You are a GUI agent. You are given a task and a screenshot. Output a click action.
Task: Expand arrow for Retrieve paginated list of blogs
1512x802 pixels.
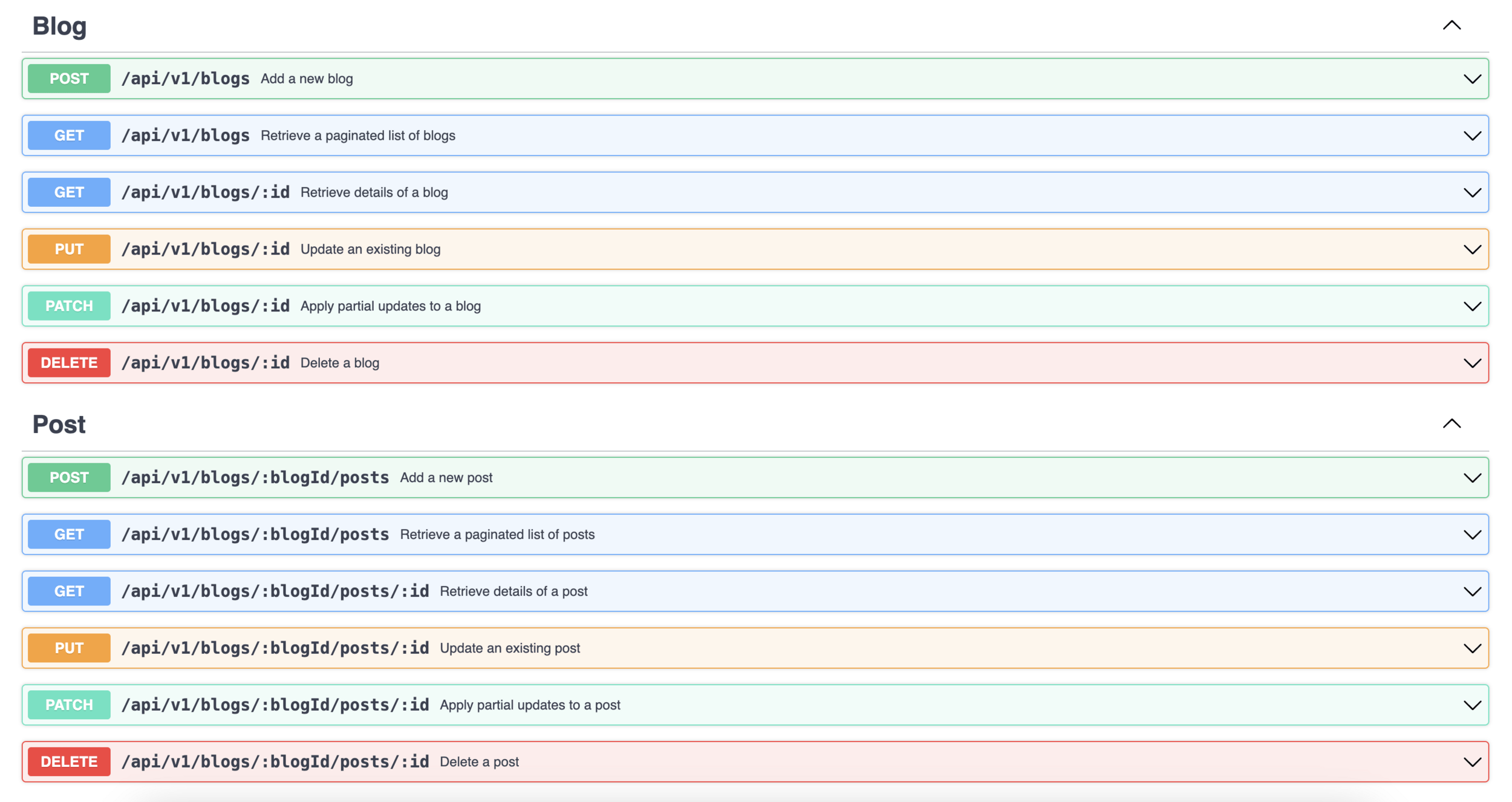coord(1471,136)
